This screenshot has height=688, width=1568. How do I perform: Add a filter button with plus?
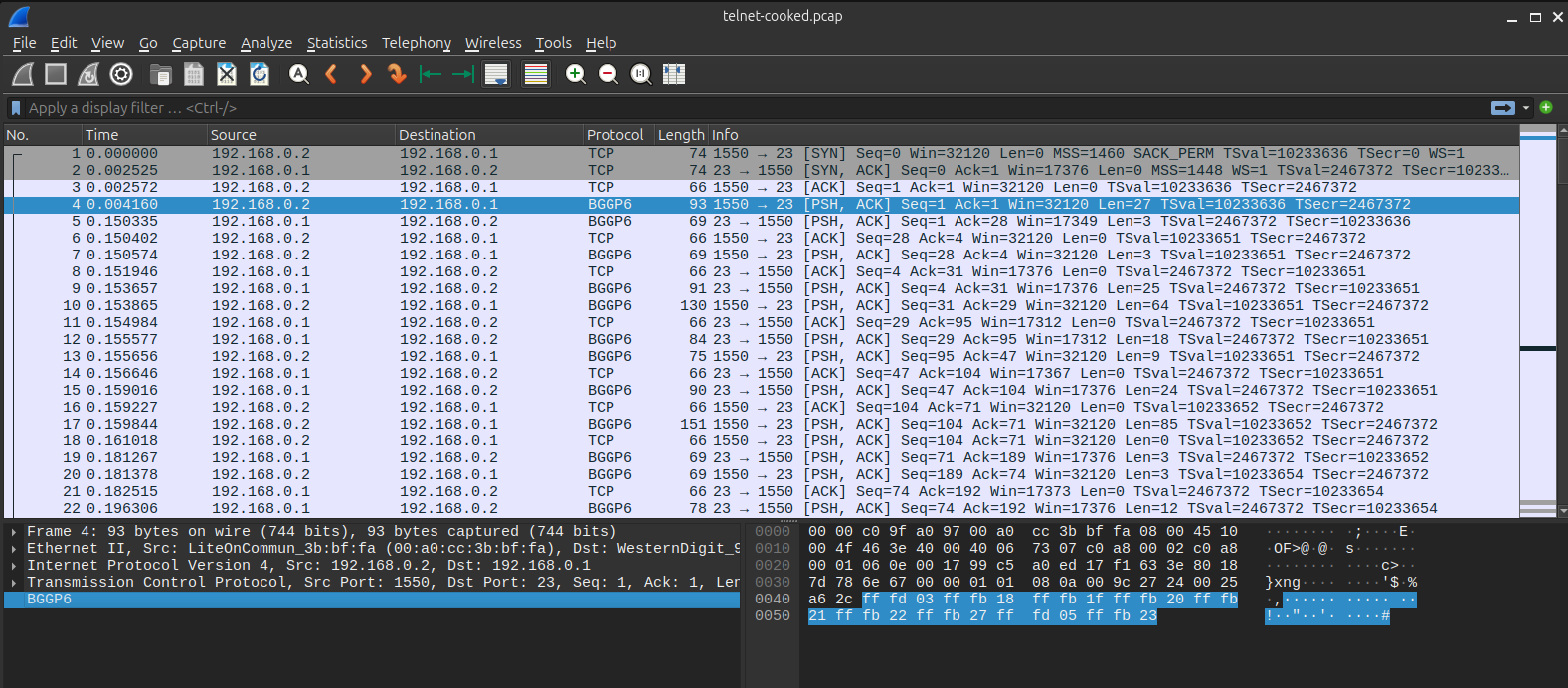(x=1546, y=107)
